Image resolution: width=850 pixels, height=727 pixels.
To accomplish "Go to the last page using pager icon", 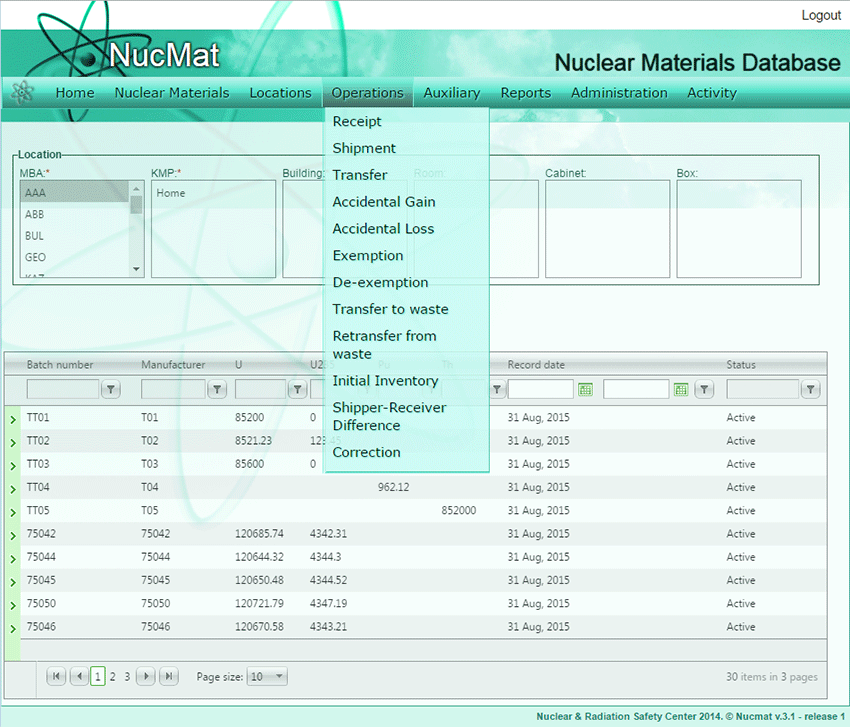I will click(x=168, y=676).
